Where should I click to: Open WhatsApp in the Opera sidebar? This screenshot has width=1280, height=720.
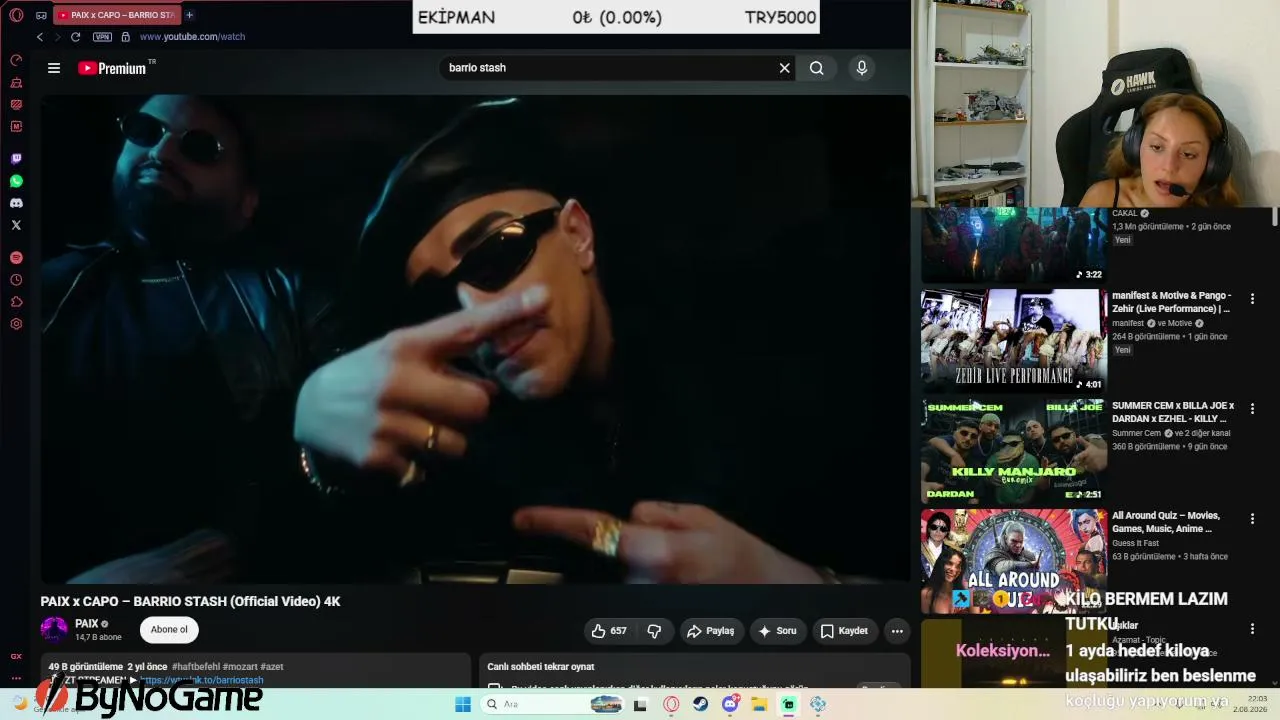pos(16,181)
